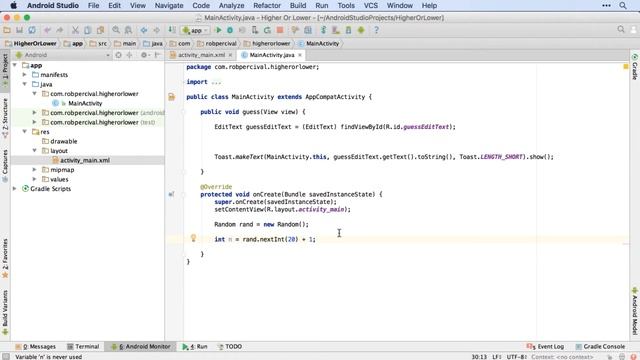This screenshot has height=360, width=640.
Task: Open the Terminal tool window
Action: point(83,347)
